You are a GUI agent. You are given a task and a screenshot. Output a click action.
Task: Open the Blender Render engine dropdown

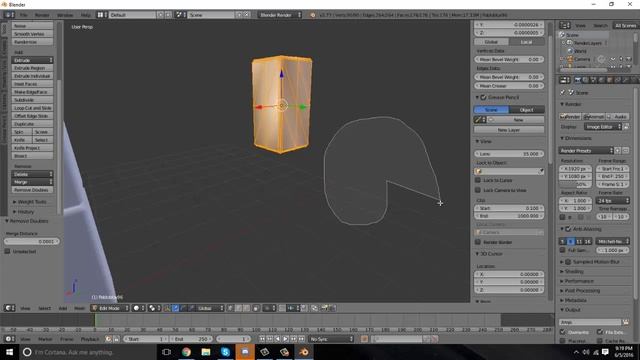point(280,15)
